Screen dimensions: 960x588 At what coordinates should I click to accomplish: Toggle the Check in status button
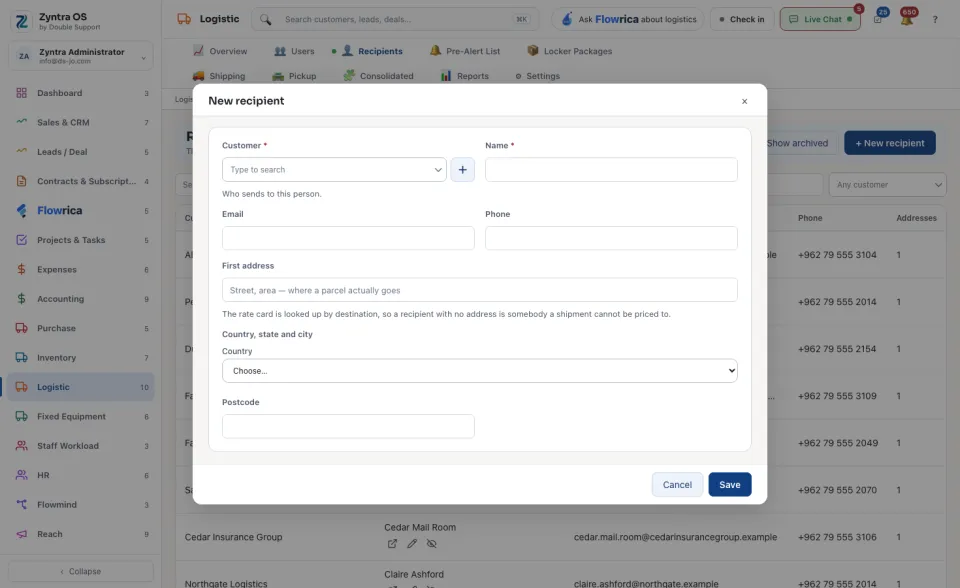coord(742,19)
